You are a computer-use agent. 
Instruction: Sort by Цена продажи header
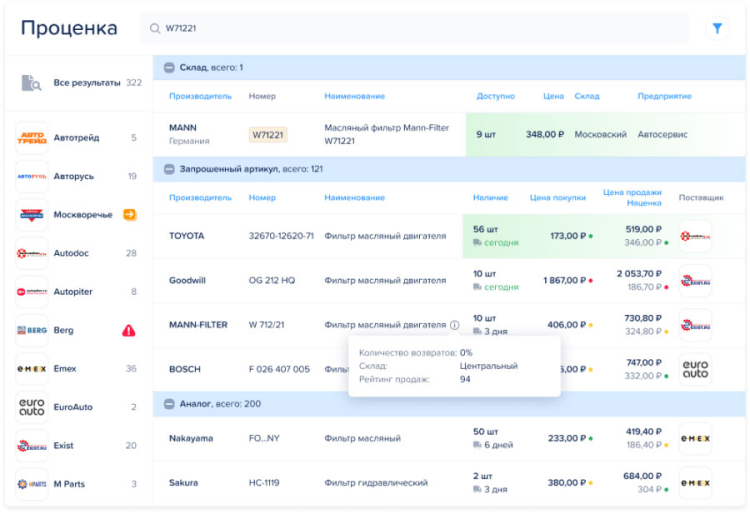[x=632, y=192]
